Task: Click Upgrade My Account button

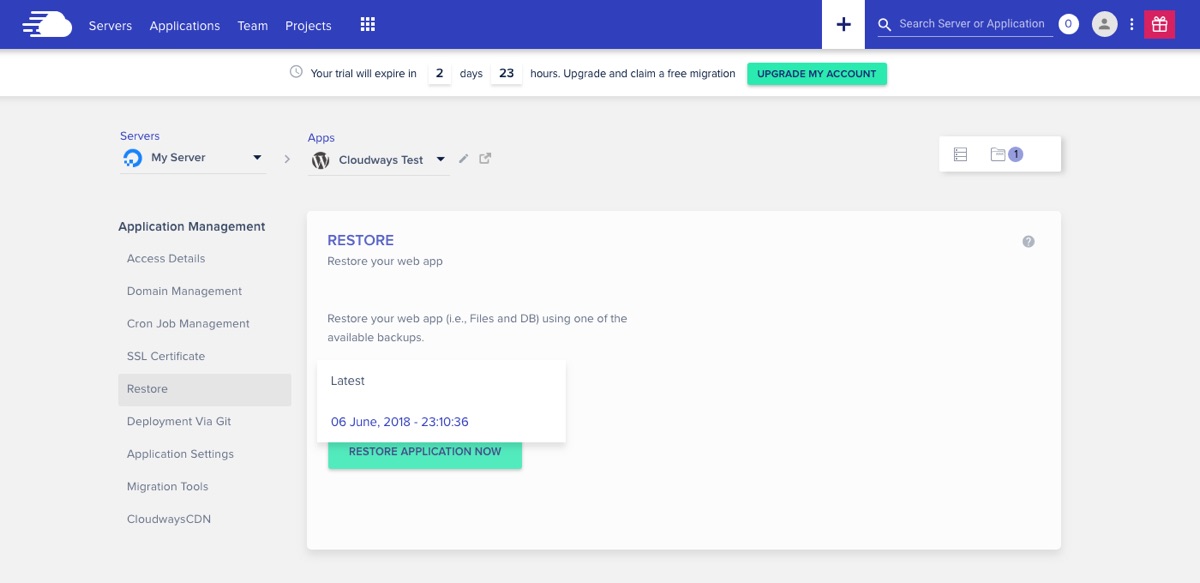Action: coord(817,74)
